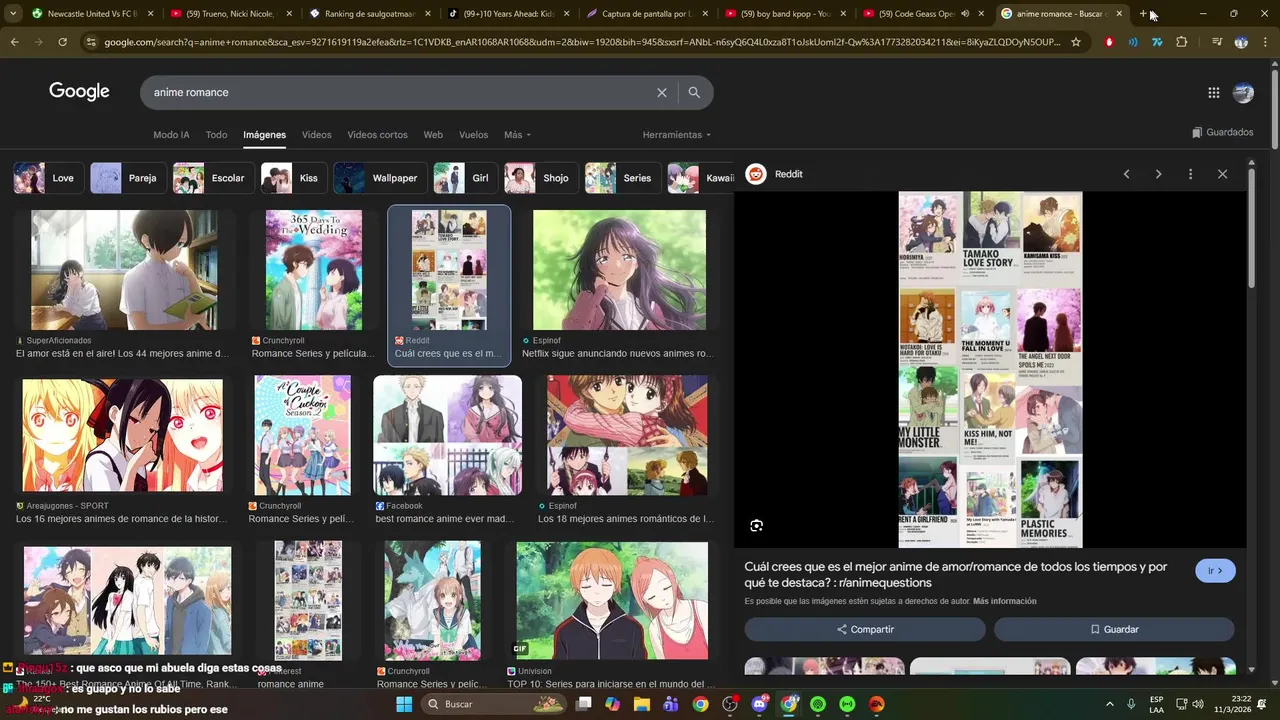Search image with Google Lens icon
Screen dimensions: 1280x720
pos(756,525)
